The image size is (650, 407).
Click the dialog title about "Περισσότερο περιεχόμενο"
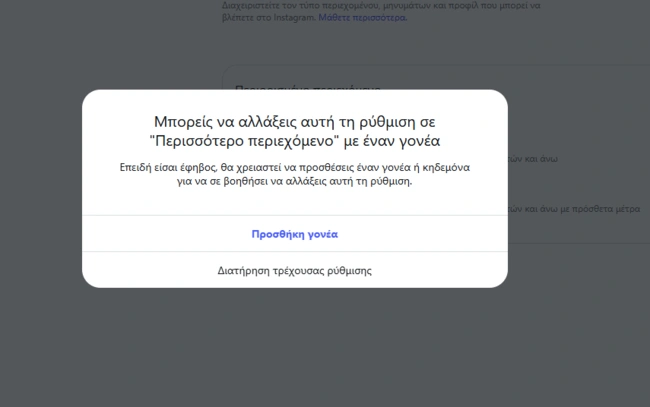(294, 130)
